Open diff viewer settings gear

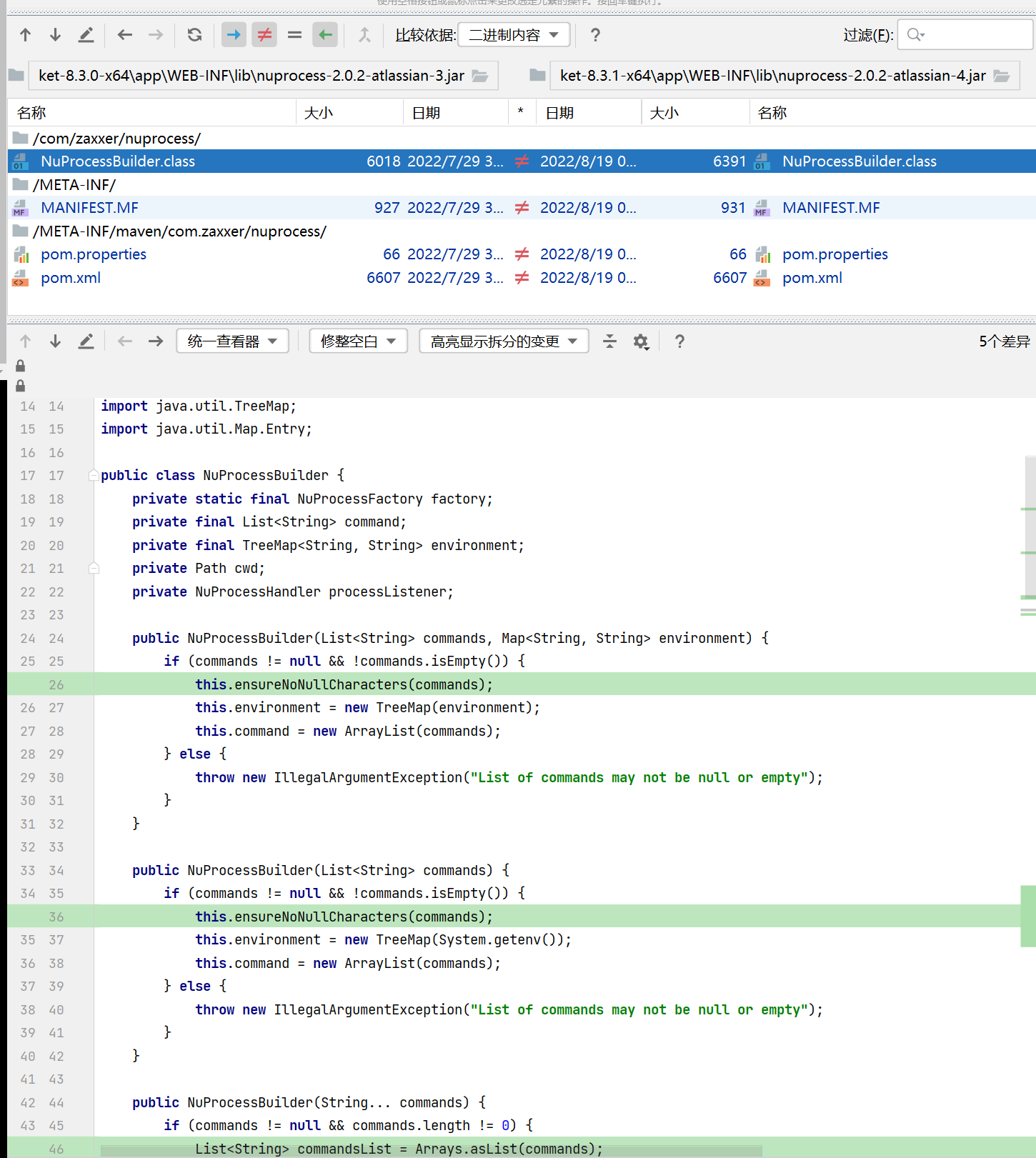coord(641,341)
